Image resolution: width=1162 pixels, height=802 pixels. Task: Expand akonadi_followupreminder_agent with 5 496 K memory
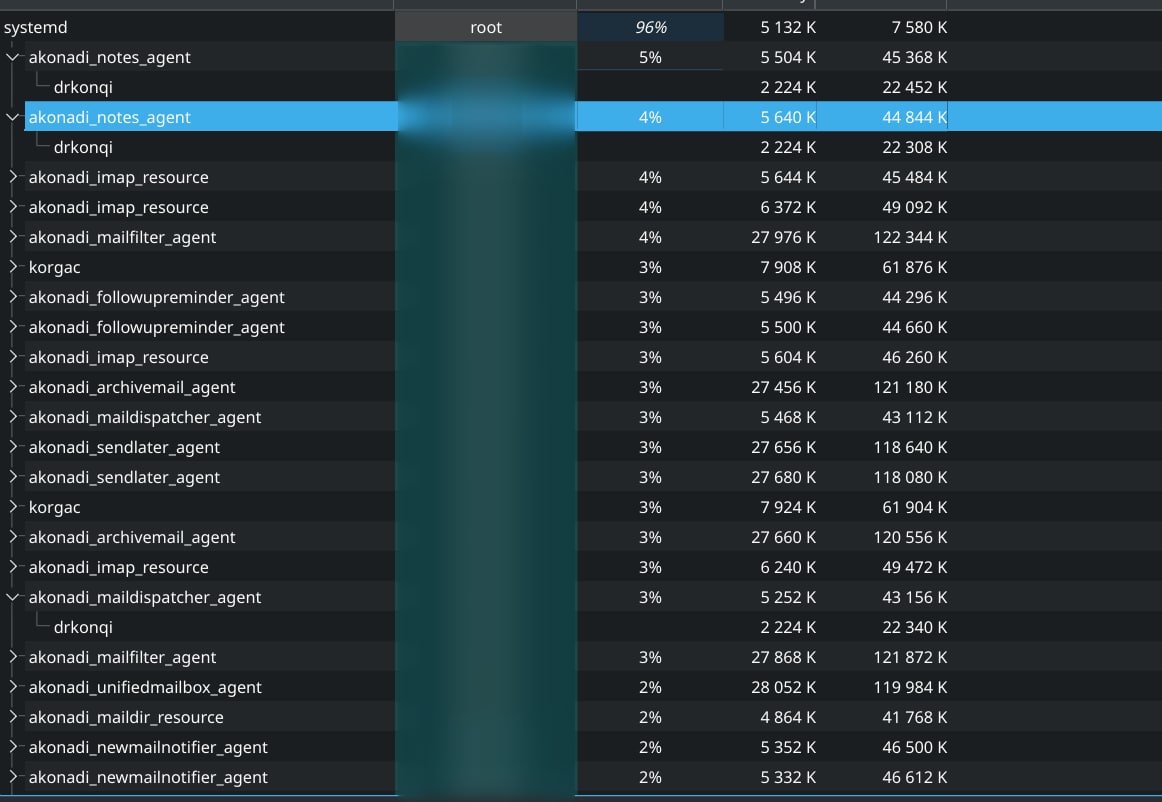pyautogui.click(x=13, y=297)
